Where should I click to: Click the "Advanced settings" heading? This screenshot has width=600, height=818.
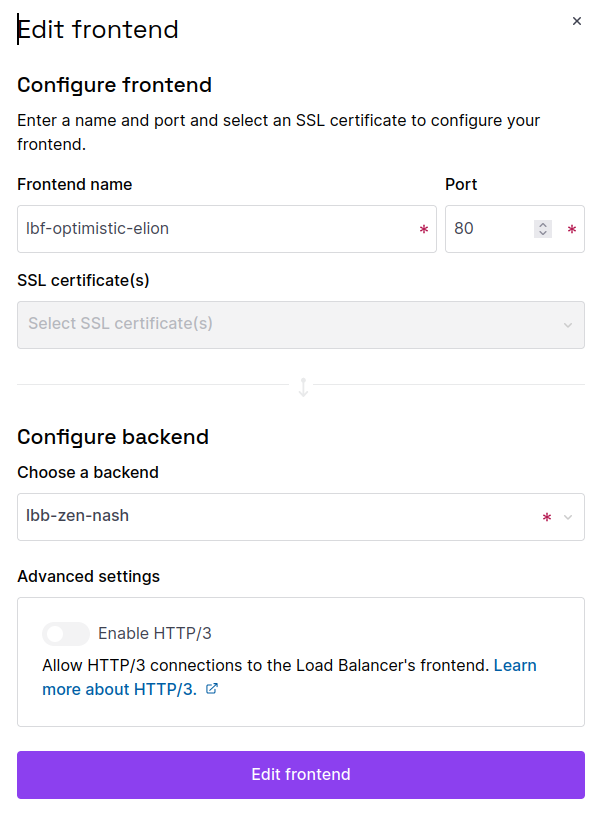click(88, 576)
